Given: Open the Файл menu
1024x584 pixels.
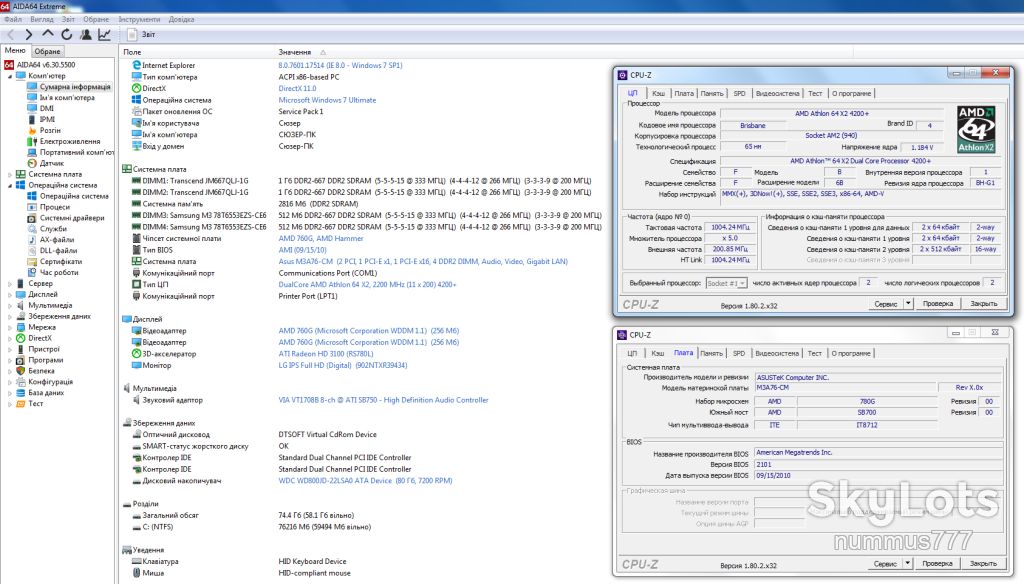Looking at the screenshot, I should pos(13,20).
